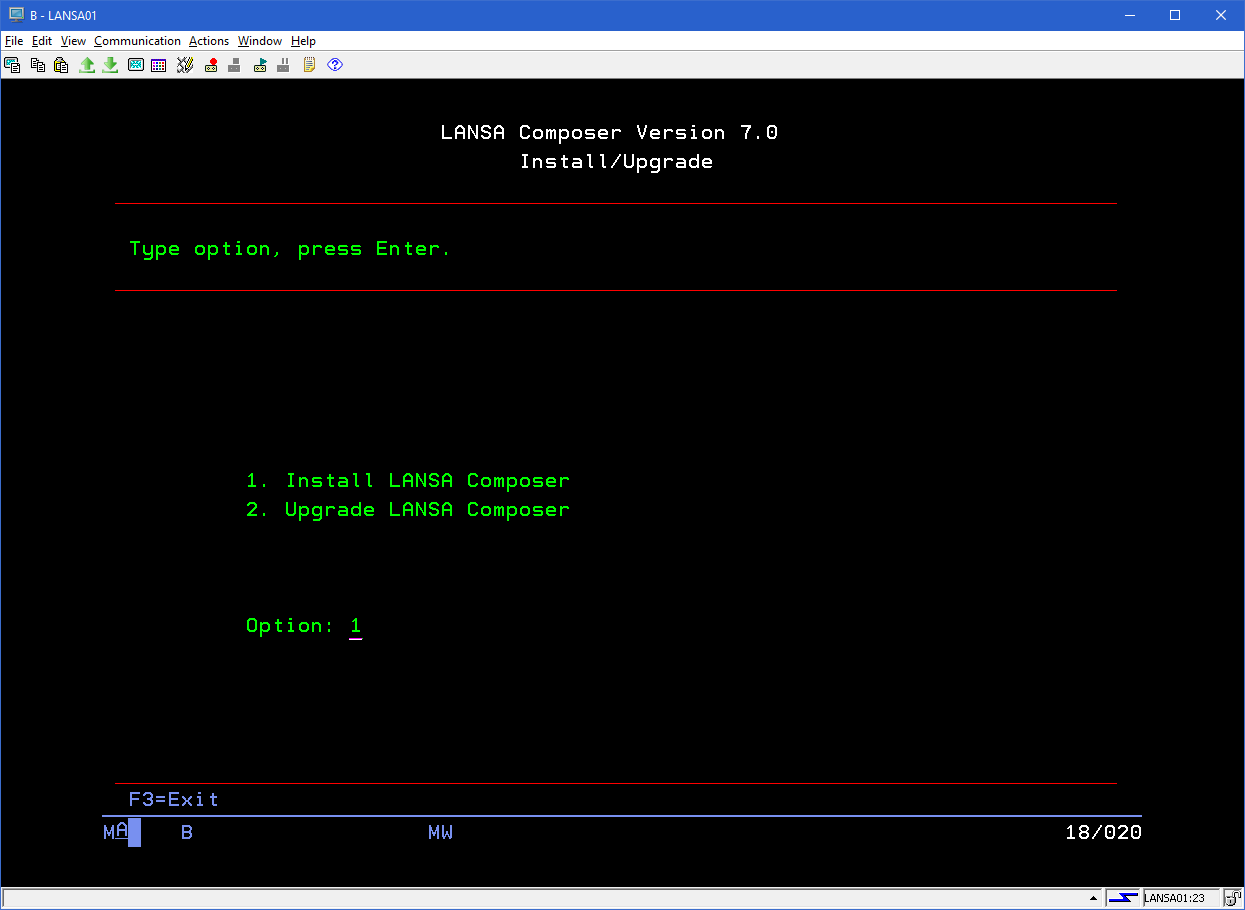
Task: Click the stop macro square icon
Action: (234, 65)
